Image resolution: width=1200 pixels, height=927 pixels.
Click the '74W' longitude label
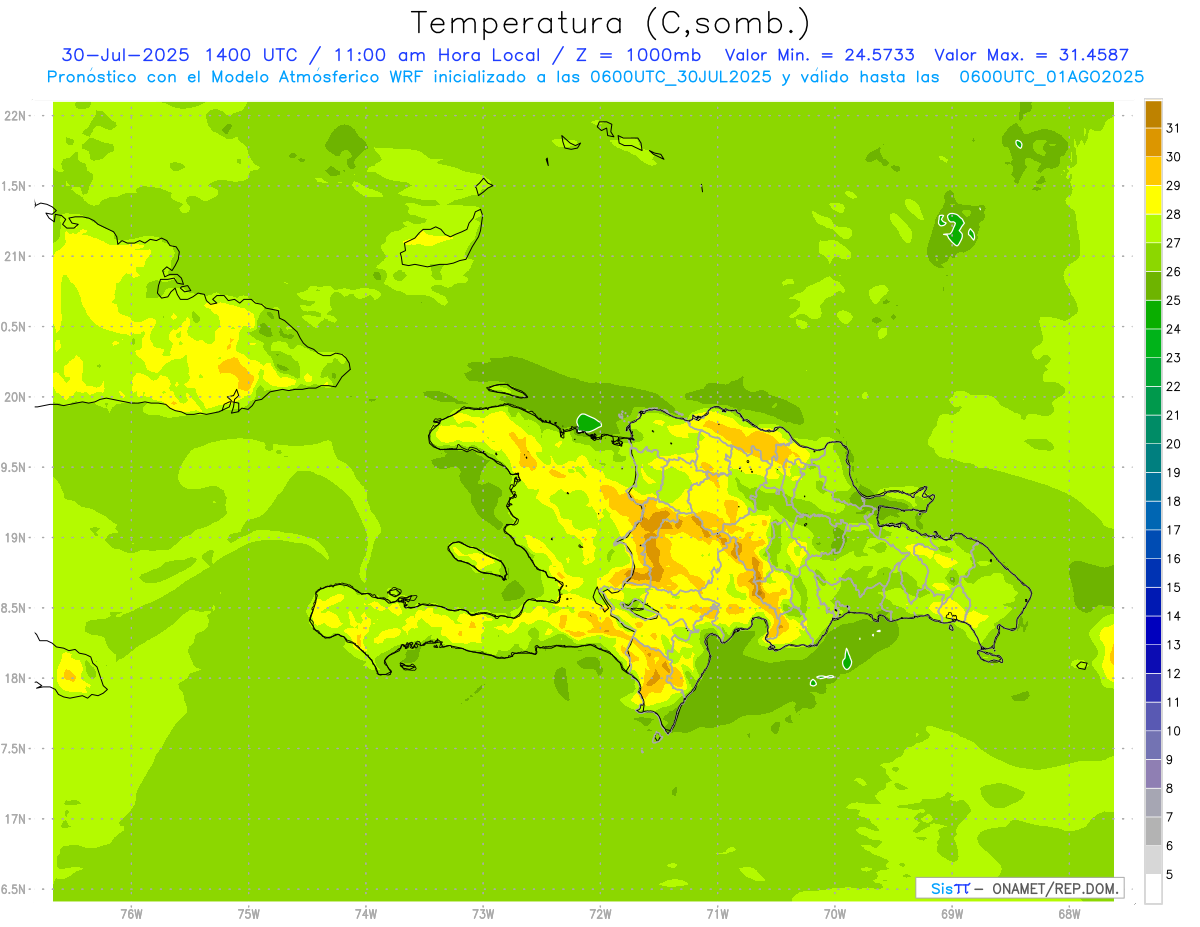point(366,914)
